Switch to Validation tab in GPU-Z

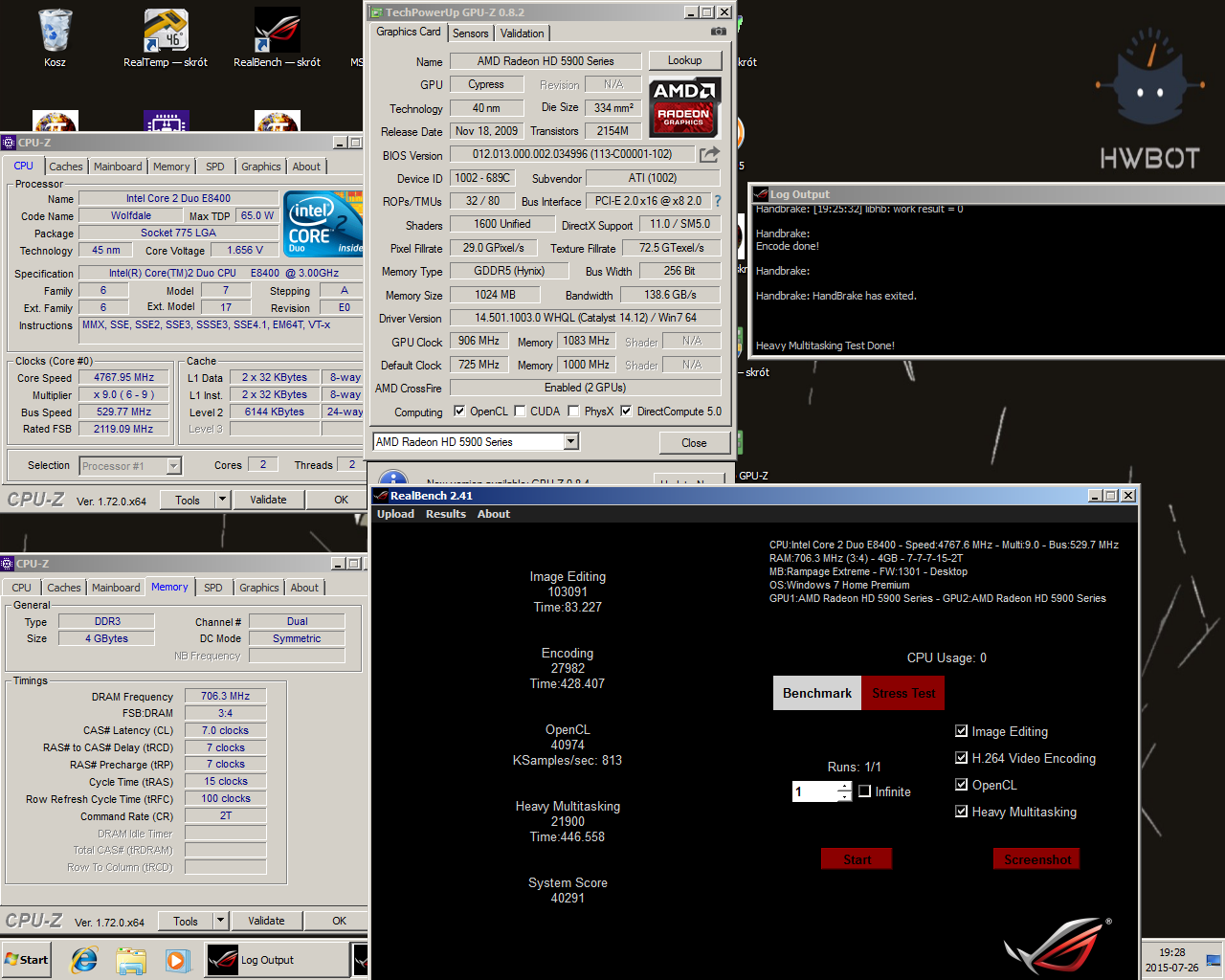[x=523, y=33]
